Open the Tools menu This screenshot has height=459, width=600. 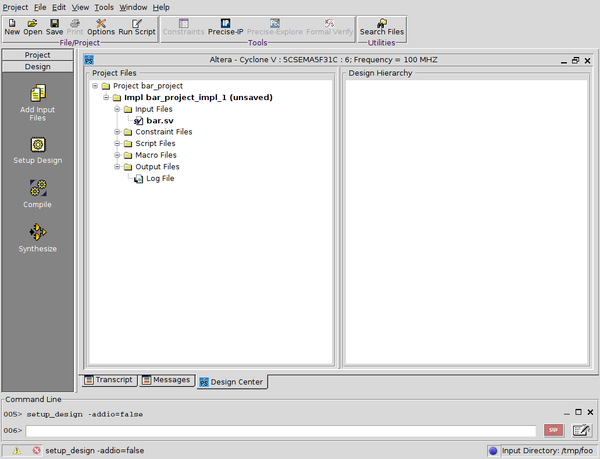click(x=104, y=7)
